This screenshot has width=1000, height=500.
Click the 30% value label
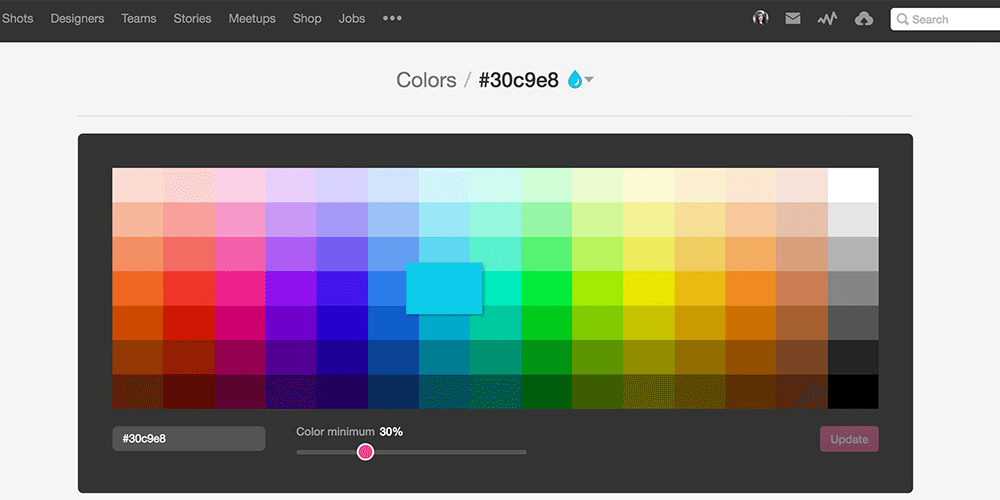point(391,432)
